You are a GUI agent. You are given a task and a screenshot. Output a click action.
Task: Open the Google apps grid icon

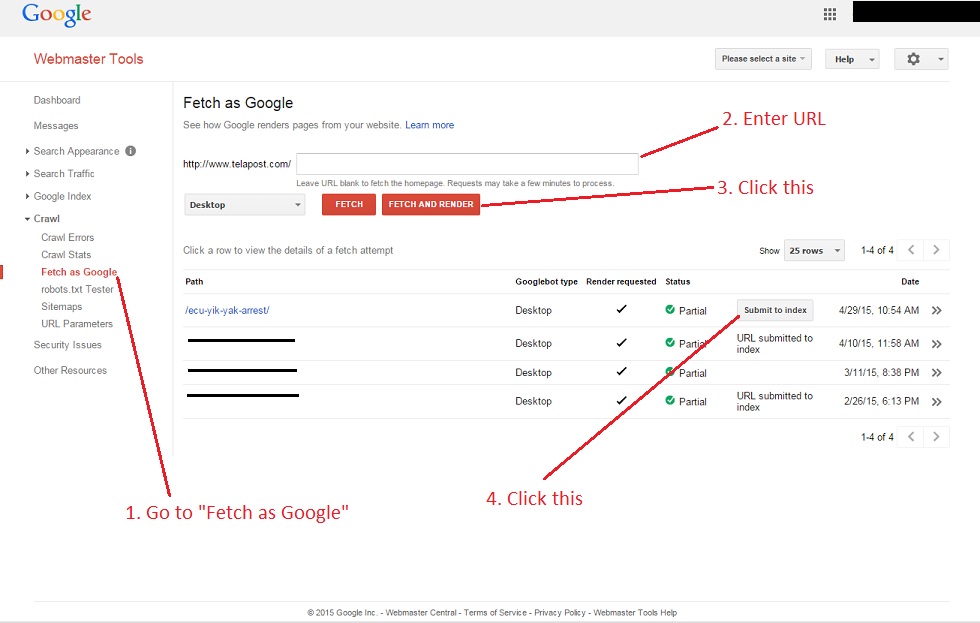click(829, 14)
